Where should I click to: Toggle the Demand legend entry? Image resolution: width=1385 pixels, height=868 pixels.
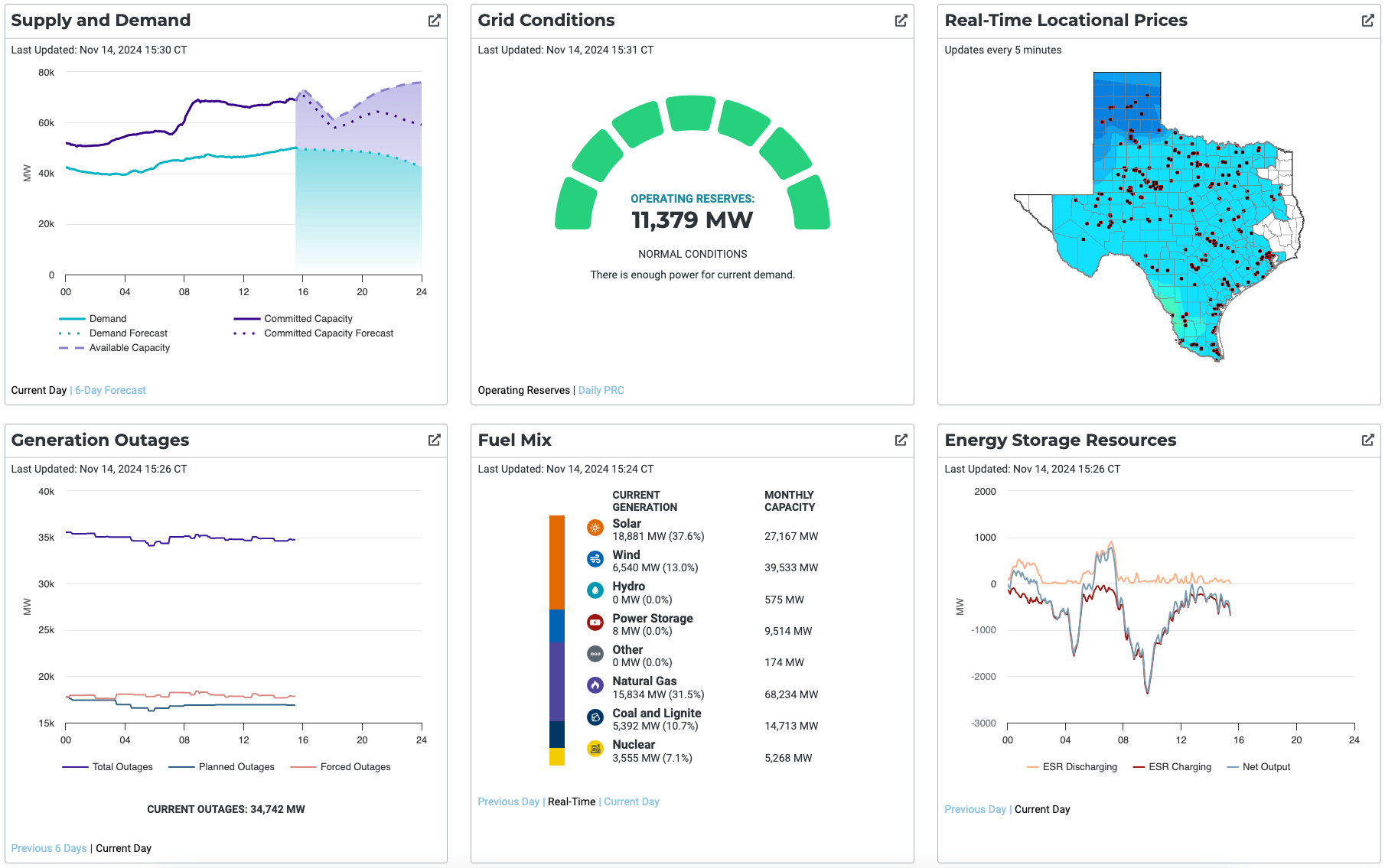coord(107,318)
